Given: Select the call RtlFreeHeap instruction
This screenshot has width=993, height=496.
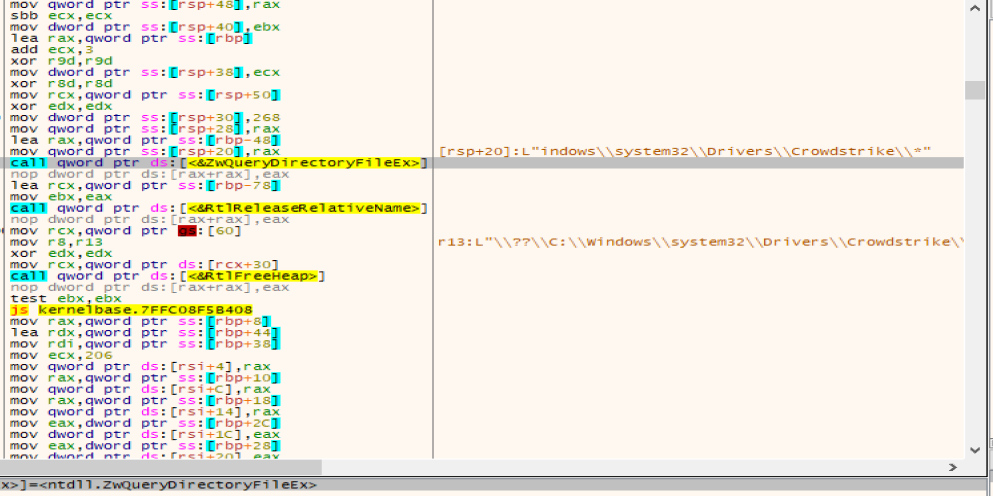Looking at the screenshot, I should (168, 276).
